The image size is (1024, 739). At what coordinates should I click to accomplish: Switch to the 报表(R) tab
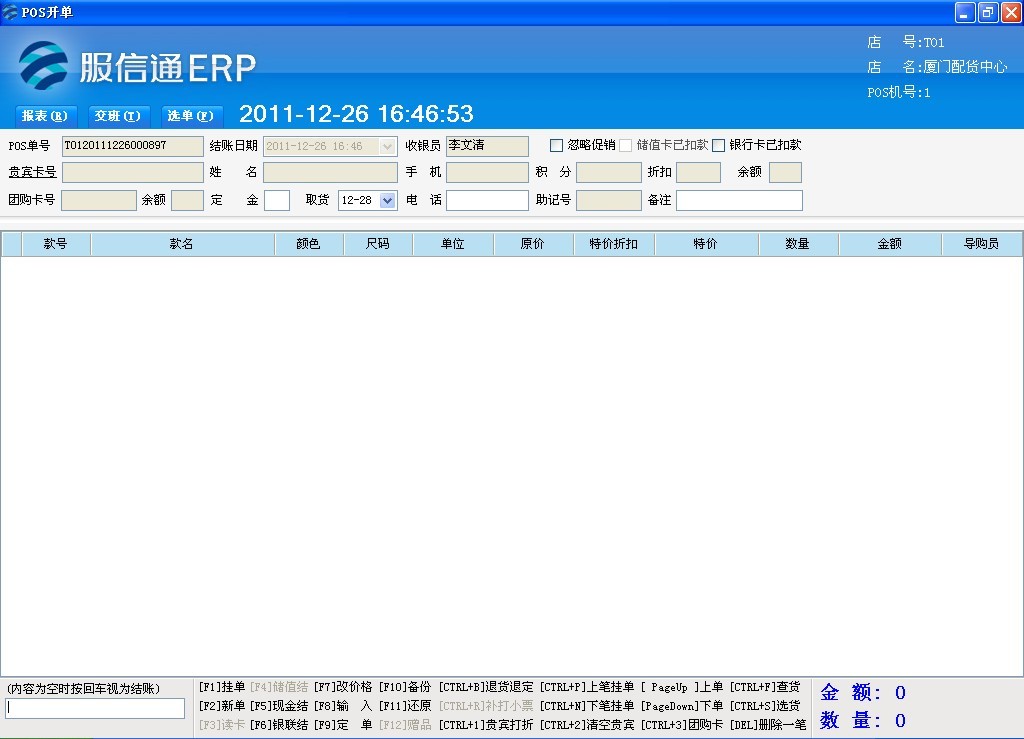coord(45,116)
